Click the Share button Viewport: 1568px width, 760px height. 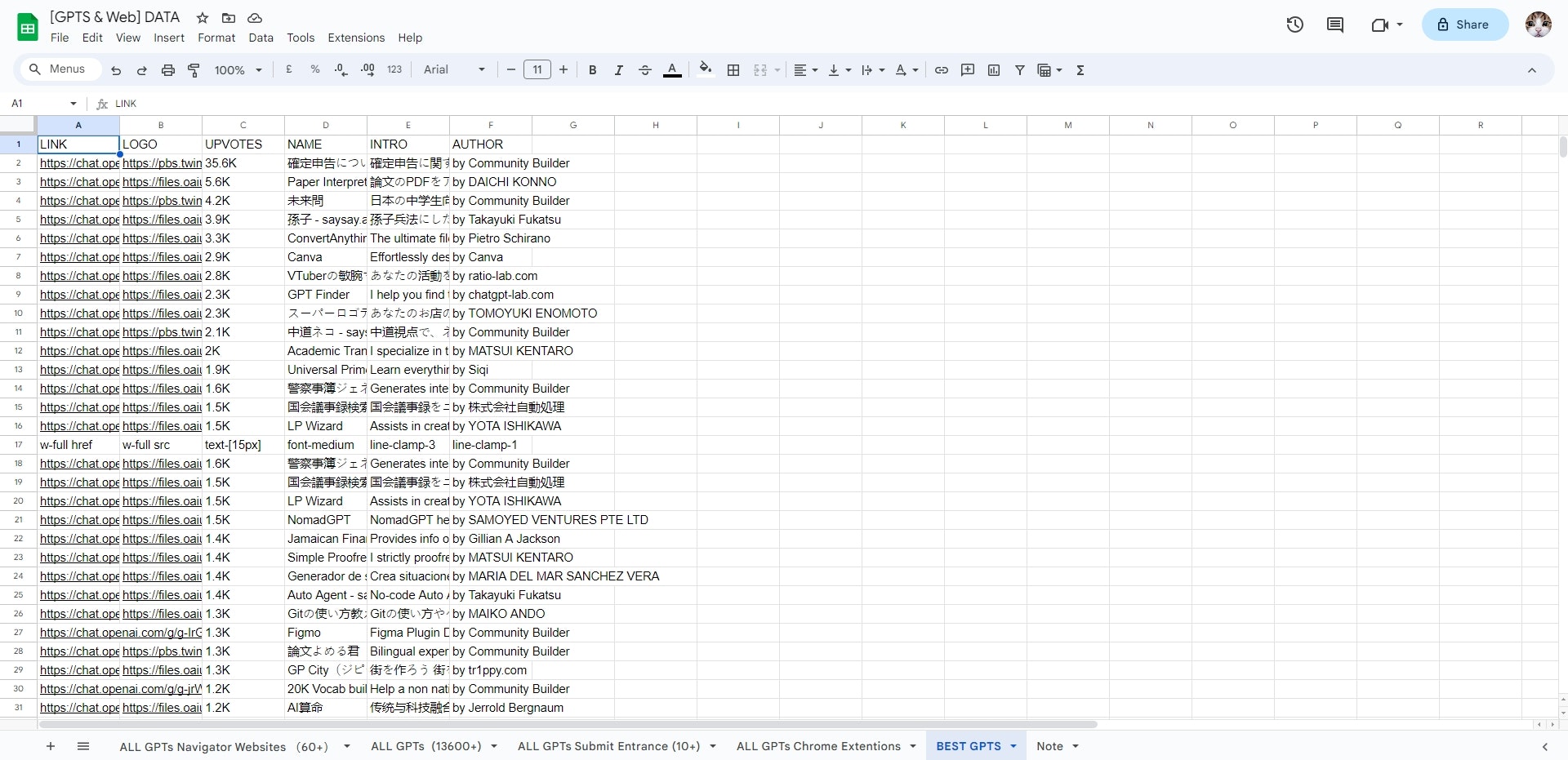pyautogui.click(x=1465, y=24)
